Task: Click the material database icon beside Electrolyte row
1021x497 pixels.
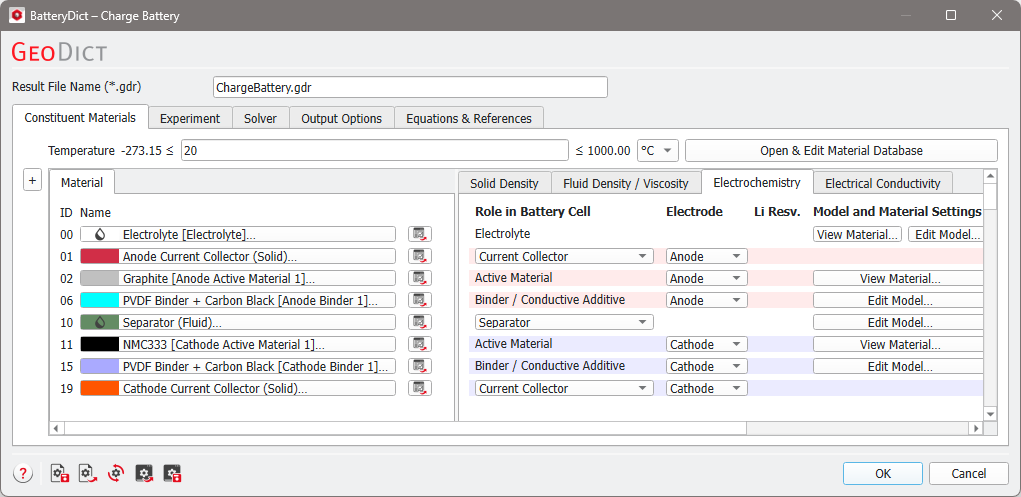Action: [x=420, y=234]
